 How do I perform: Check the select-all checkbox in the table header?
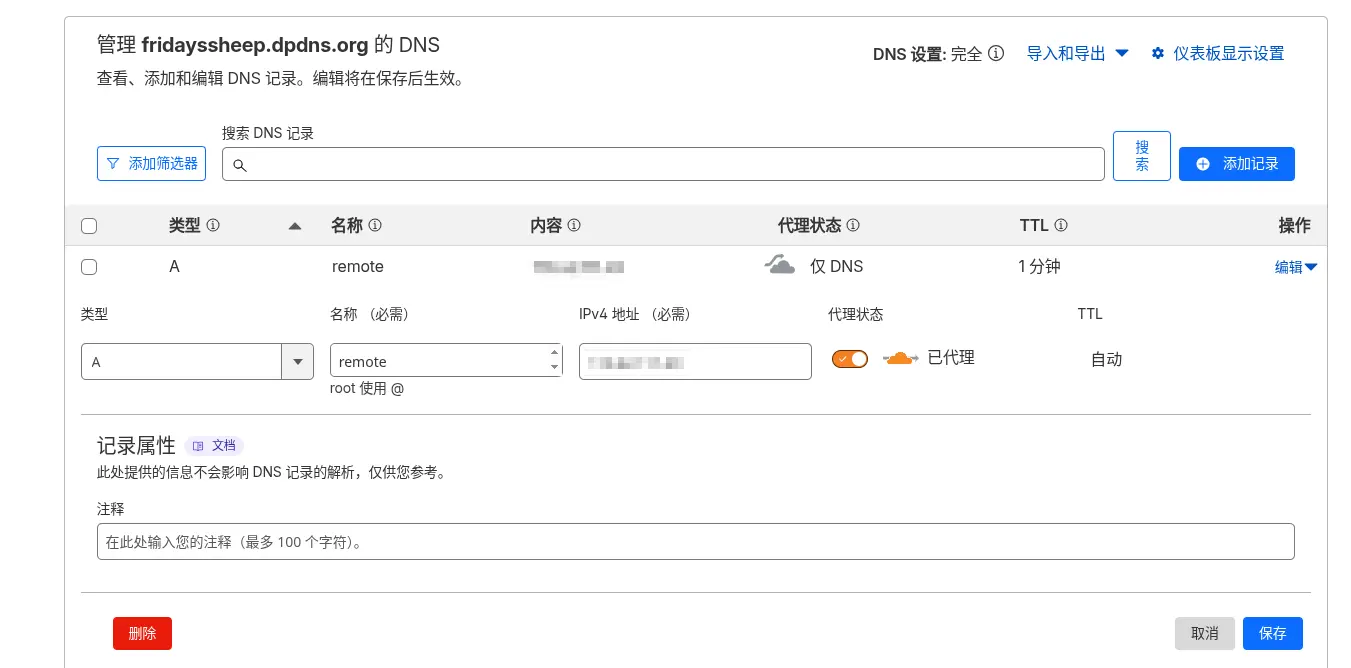pyautogui.click(x=89, y=226)
